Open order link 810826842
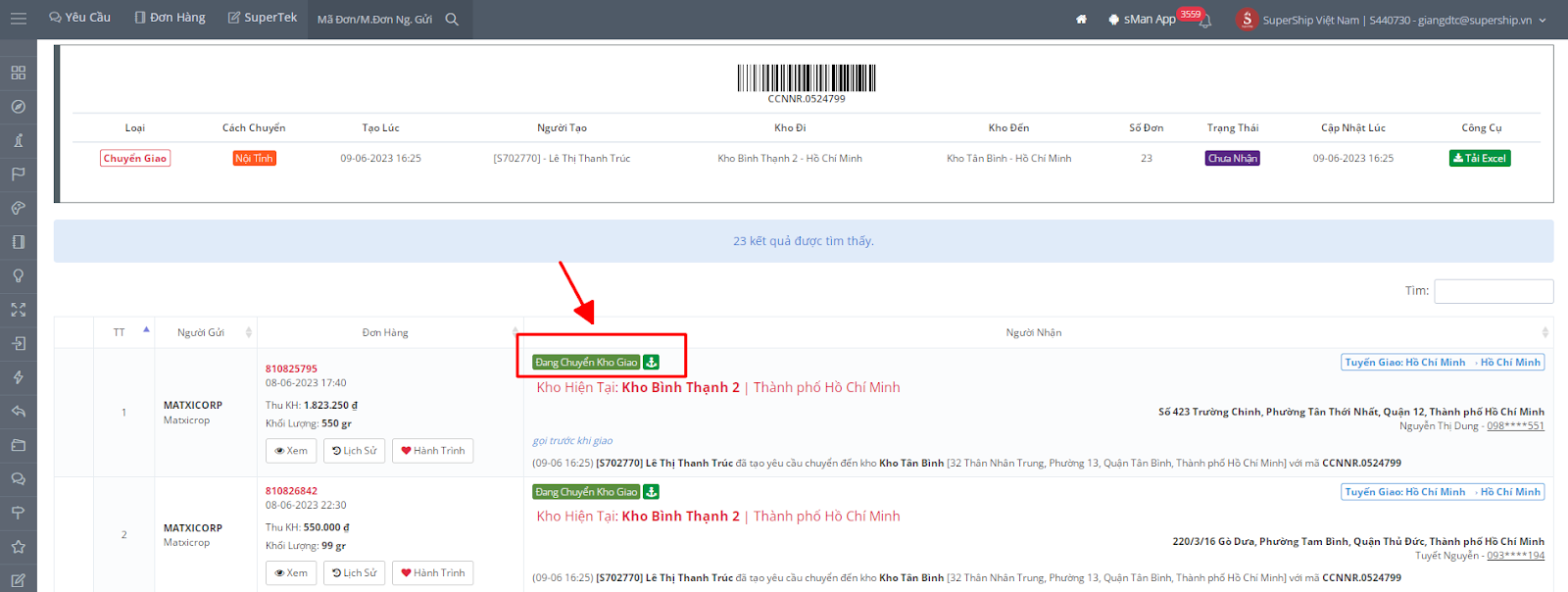 click(x=291, y=491)
